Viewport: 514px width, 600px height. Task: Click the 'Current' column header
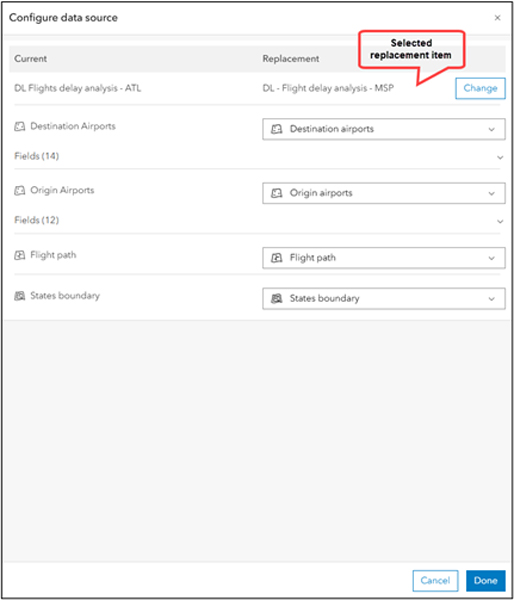click(31, 59)
